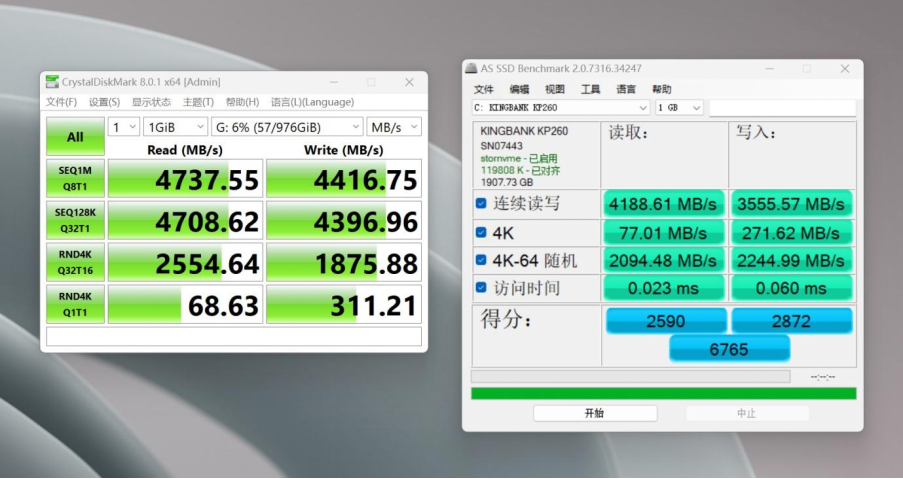Click the read score 2590
The image size is (903, 479).
[666, 321]
